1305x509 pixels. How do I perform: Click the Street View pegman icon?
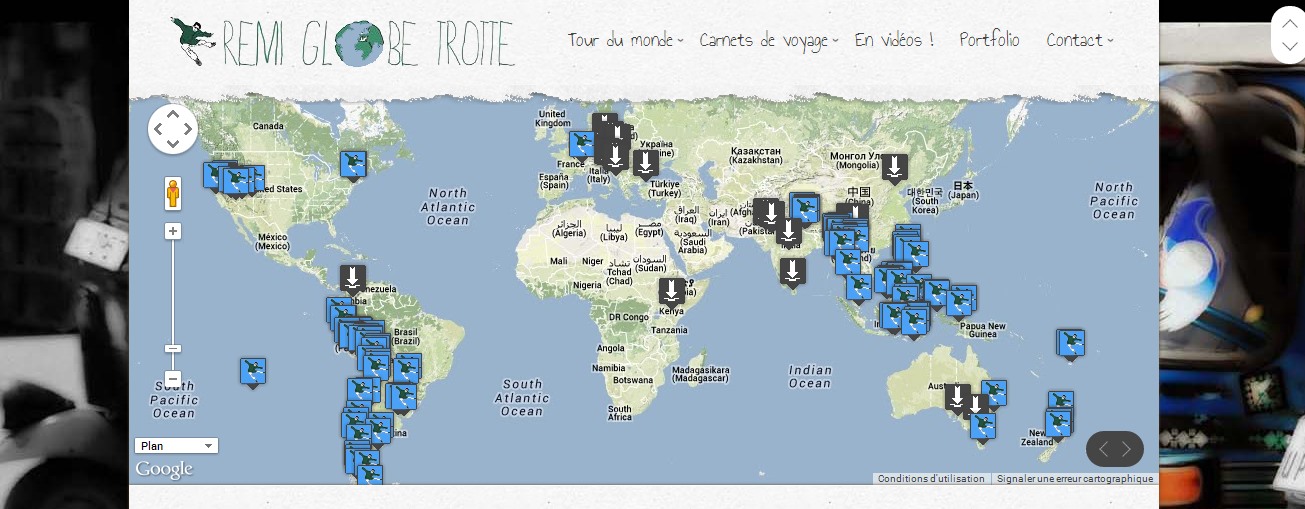[x=173, y=193]
